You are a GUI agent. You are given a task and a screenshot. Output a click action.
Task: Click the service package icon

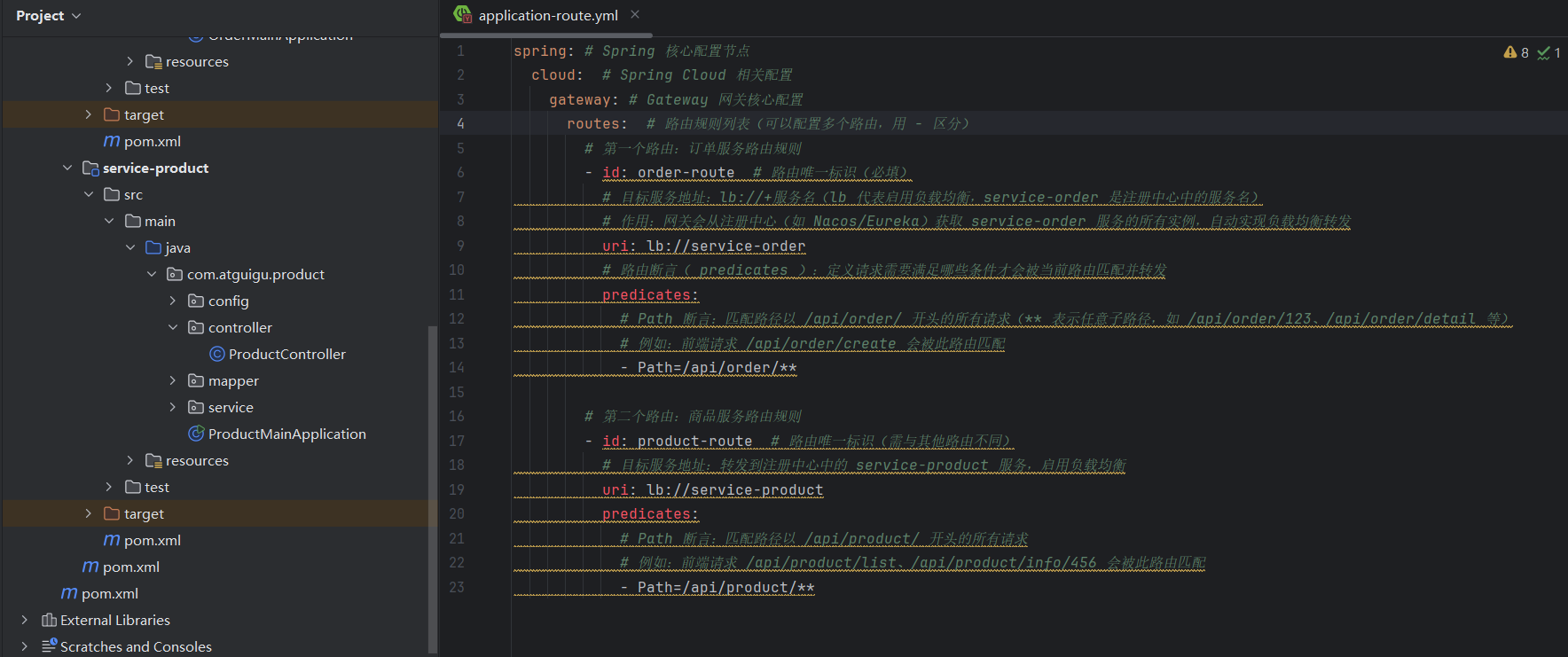point(196,407)
